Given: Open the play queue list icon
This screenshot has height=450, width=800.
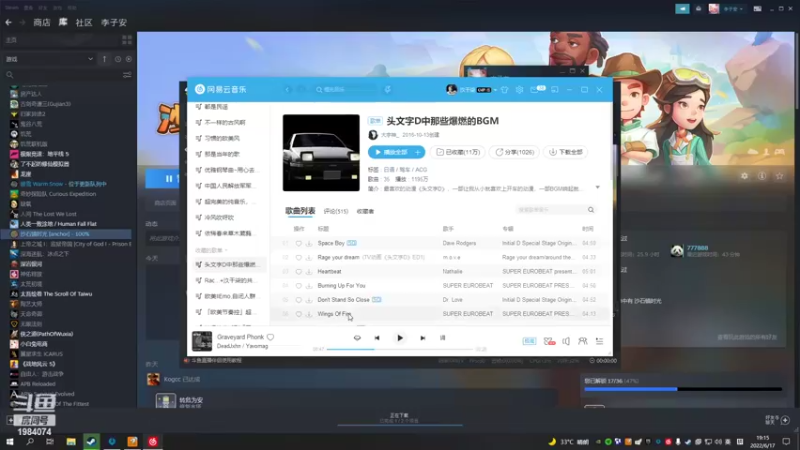Looking at the screenshot, I should tap(599, 341).
